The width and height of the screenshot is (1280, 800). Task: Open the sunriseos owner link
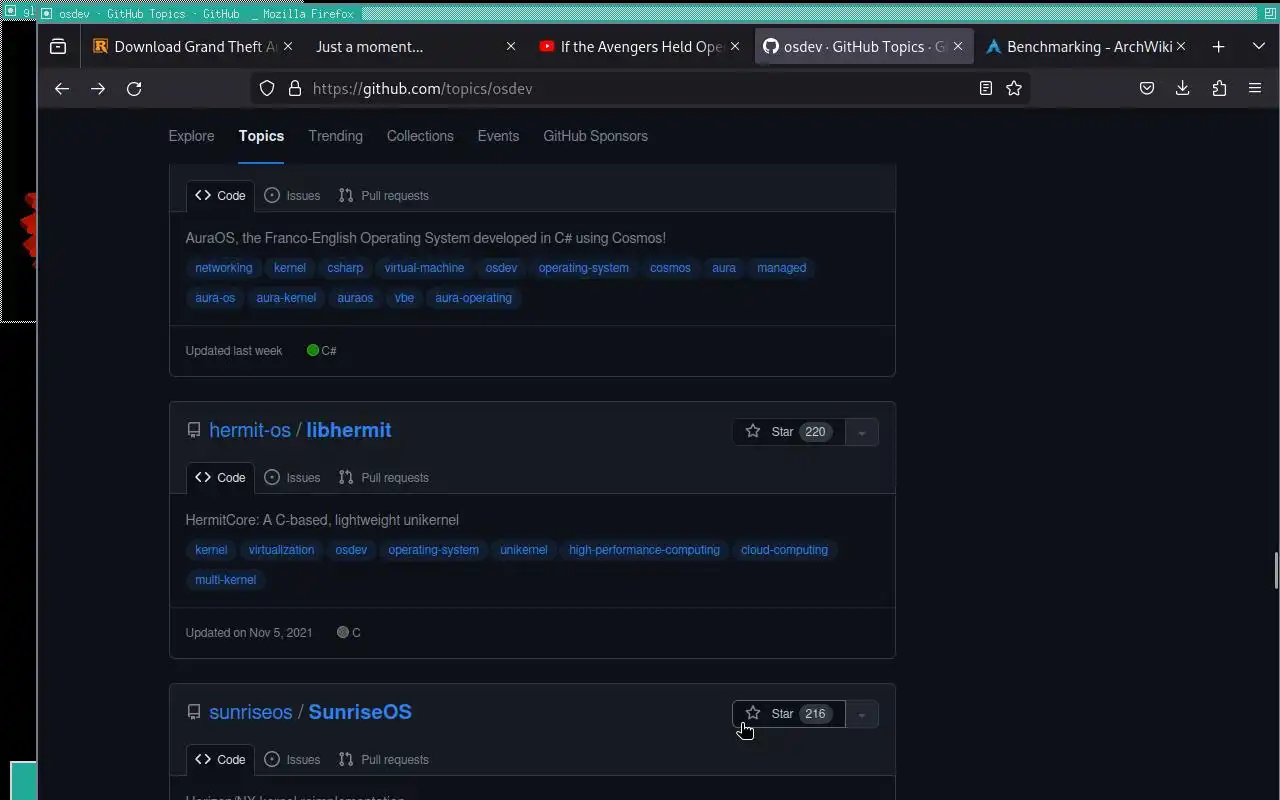(x=251, y=712)
